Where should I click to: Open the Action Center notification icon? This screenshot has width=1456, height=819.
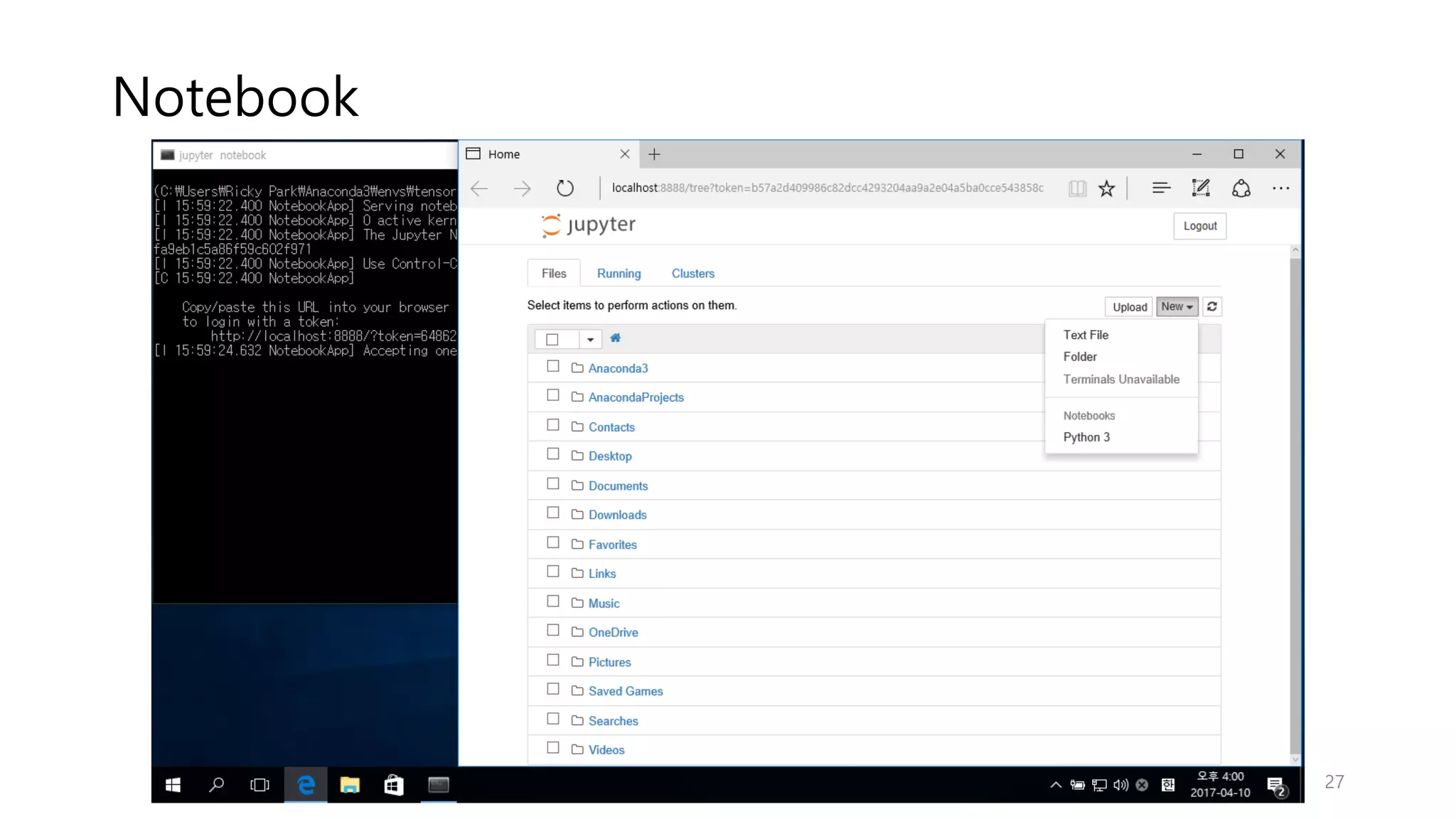pos(1277,786)
